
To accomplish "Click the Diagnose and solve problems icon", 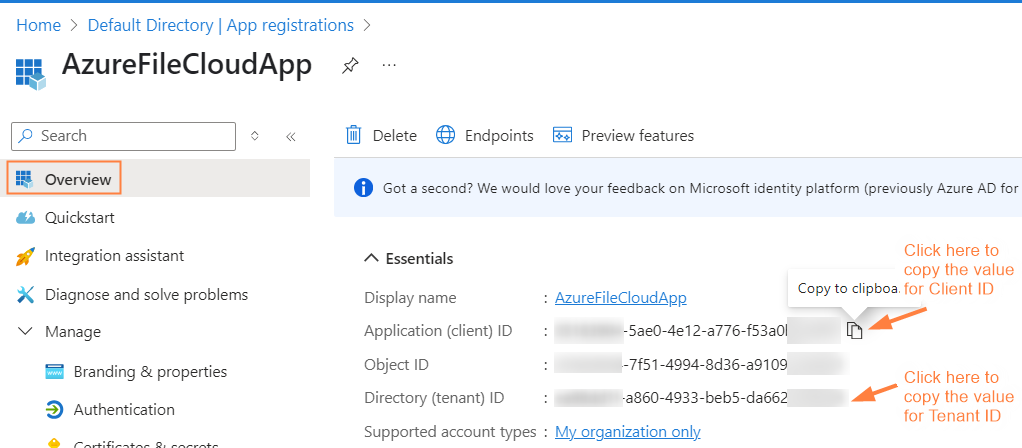I will [x=26, y=295].
